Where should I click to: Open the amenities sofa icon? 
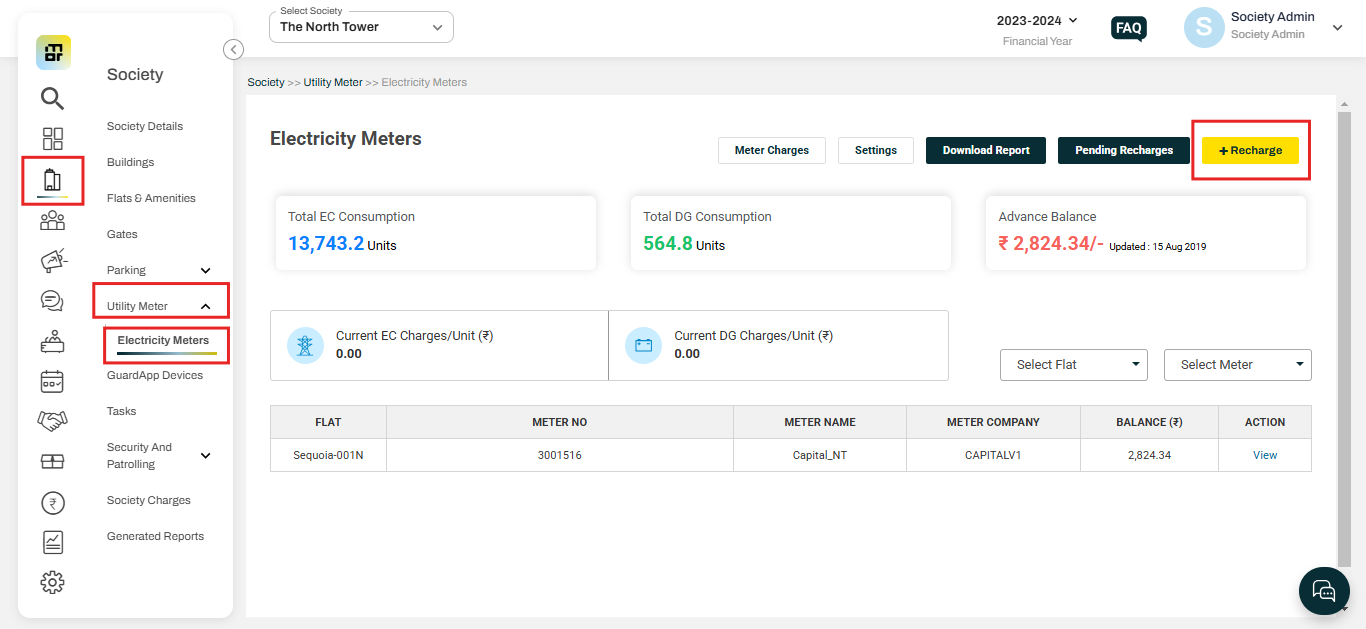tap(52, 341)
